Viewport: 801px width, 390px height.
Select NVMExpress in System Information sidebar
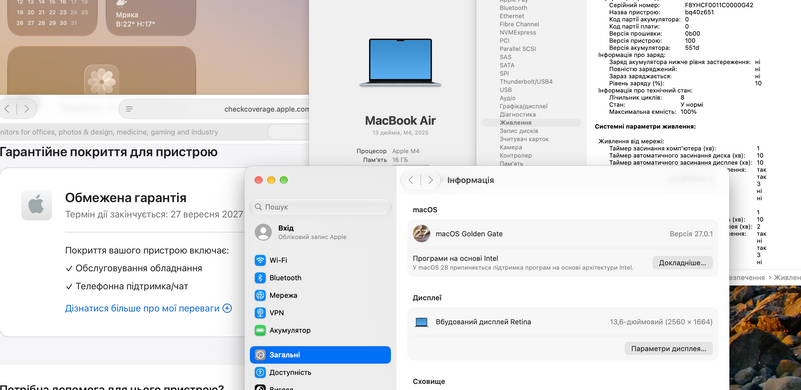pyautogui.click(x=517, y=32)
